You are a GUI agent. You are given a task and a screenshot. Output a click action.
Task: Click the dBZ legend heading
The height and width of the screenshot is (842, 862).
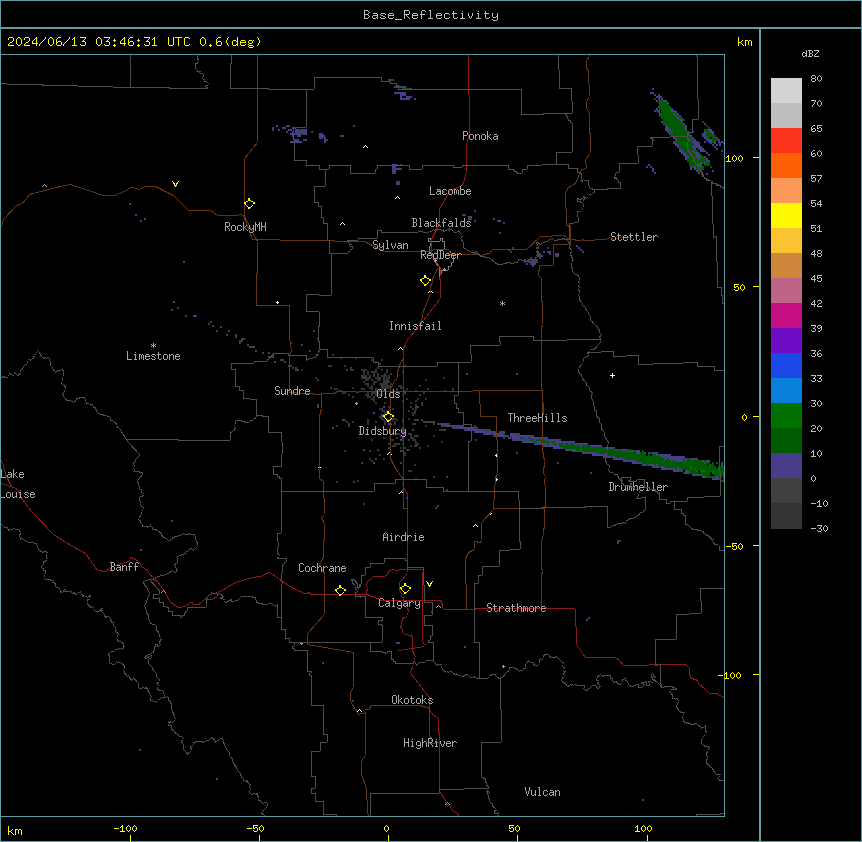(810, 53)
